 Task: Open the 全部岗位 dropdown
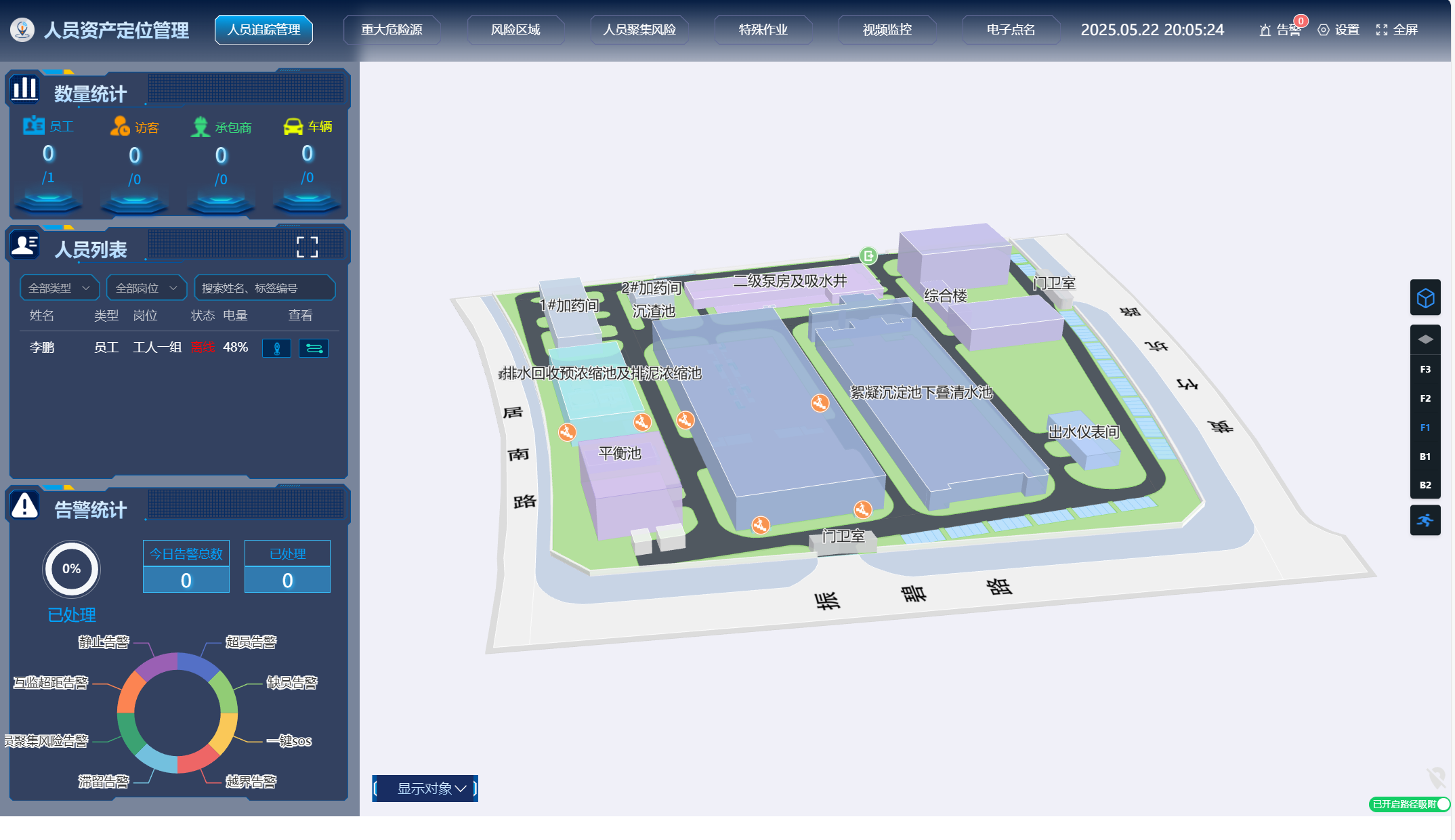146,288
